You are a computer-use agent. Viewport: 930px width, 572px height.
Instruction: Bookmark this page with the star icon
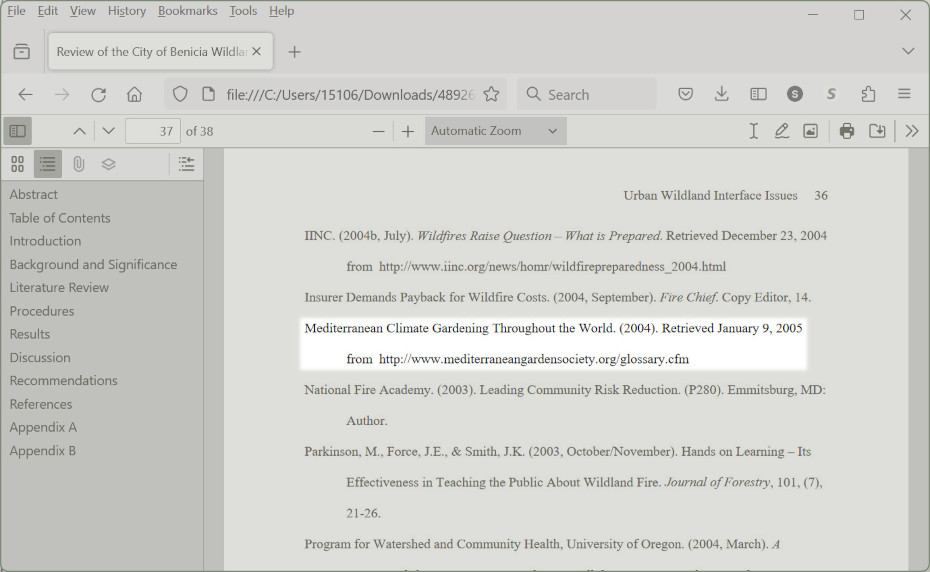tap(491, 94)
